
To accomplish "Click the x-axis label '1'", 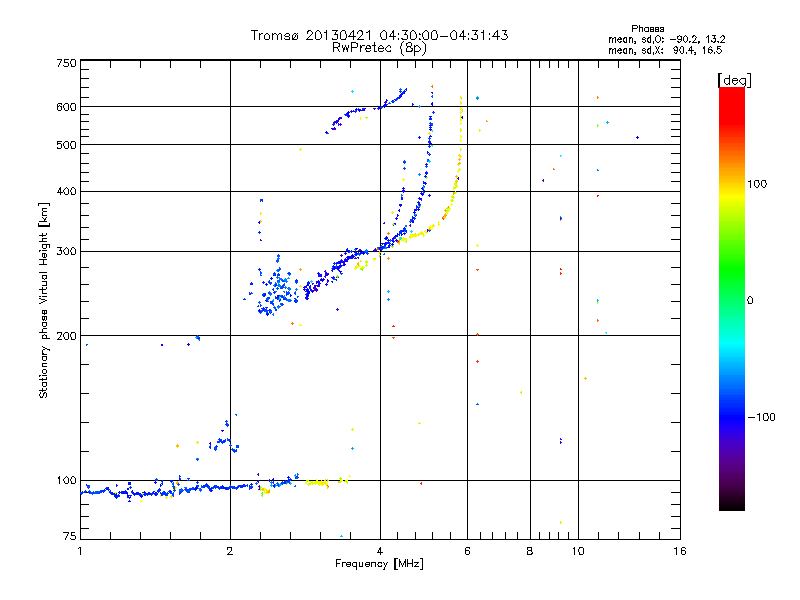I will coord(80,551).
